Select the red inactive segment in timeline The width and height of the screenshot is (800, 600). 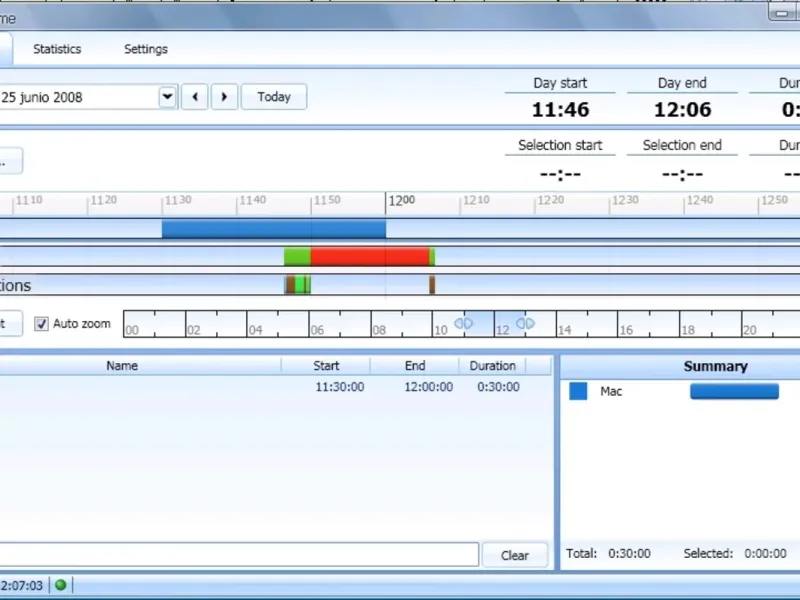coord(370,257)
